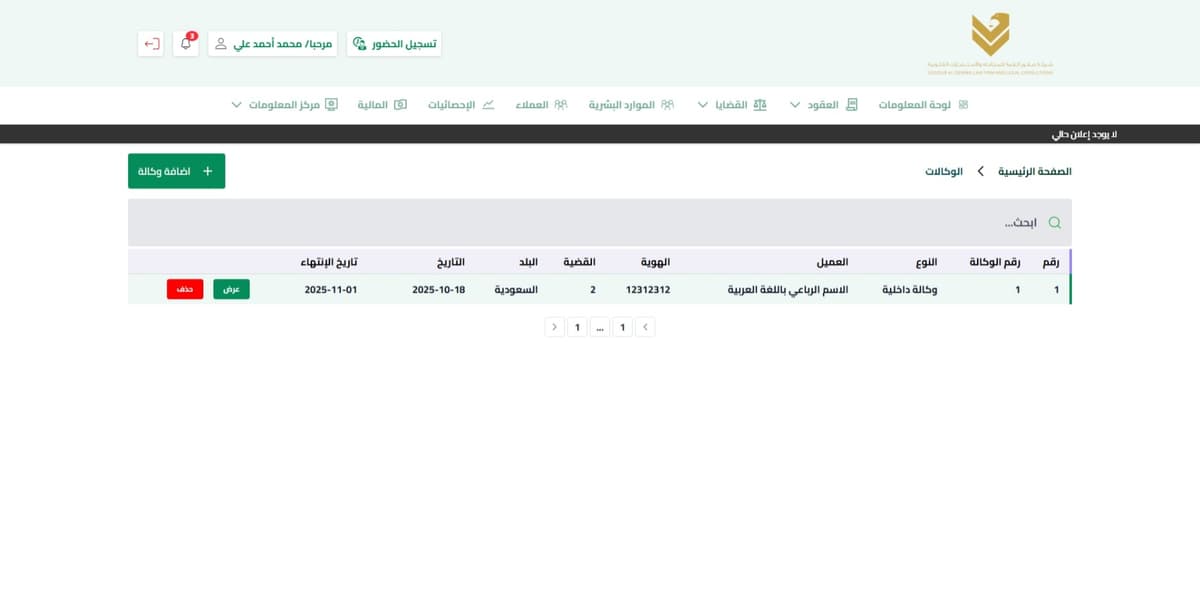Click the logout icon button

pos(151,44)
